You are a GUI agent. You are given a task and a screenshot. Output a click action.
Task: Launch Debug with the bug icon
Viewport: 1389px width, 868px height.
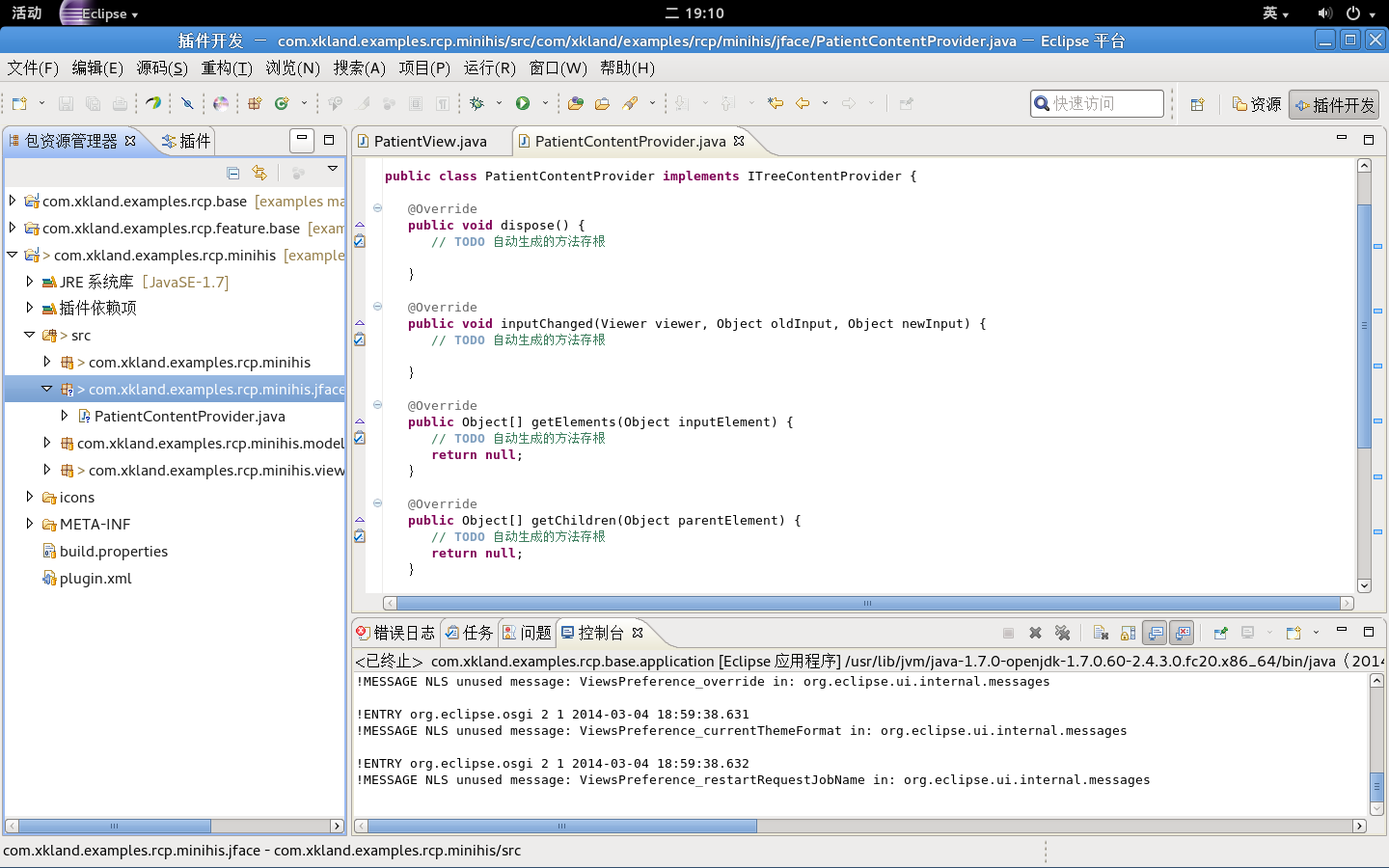[477, 103]
